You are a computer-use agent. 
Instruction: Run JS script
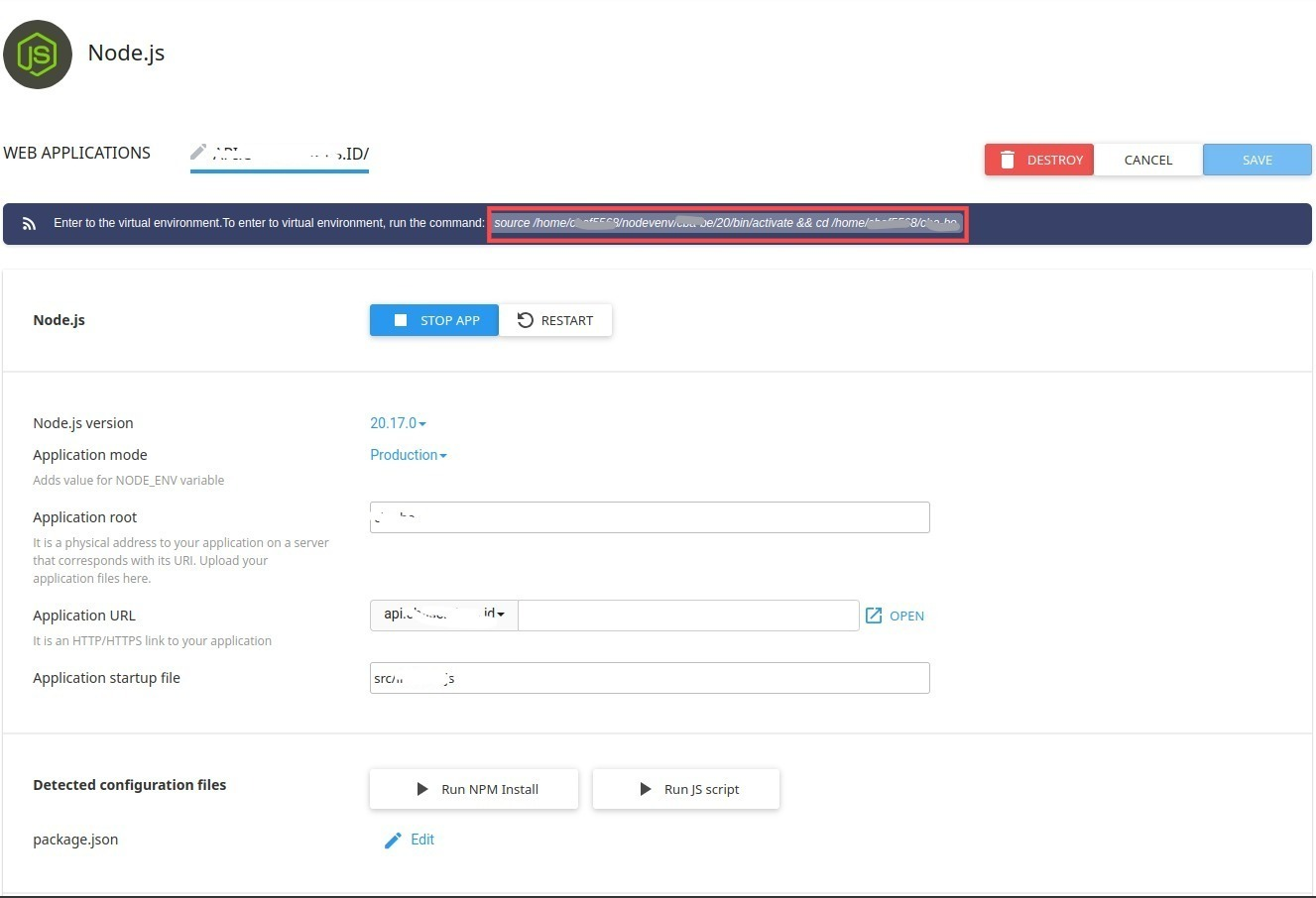click(x=686, y=789)
